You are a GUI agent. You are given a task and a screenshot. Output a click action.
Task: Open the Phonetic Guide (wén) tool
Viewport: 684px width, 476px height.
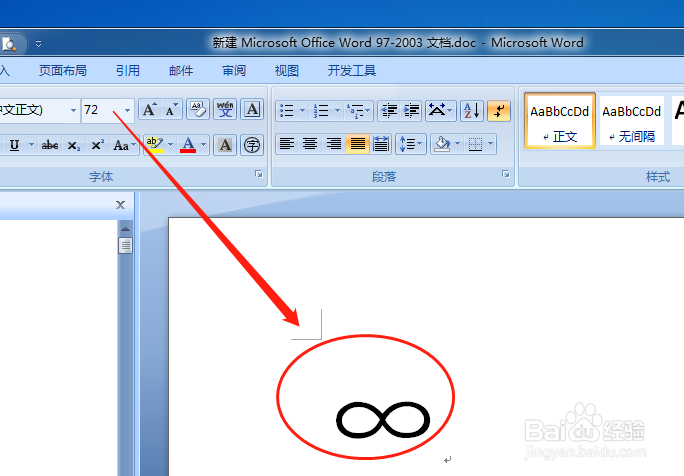point(225,110)
